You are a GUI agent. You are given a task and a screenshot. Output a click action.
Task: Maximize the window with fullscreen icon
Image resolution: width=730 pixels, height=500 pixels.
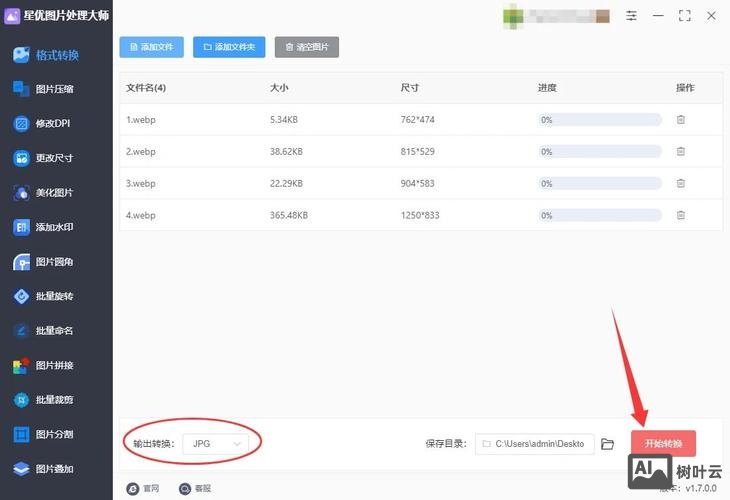click(x=685, y=16)
